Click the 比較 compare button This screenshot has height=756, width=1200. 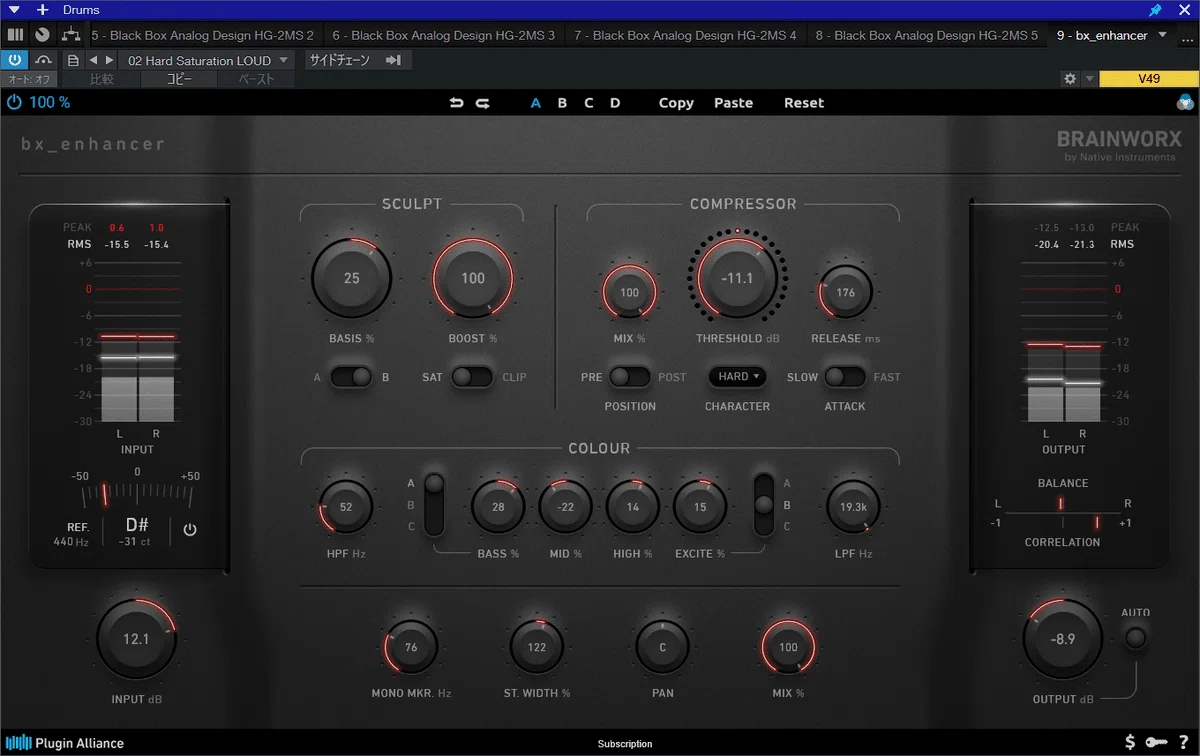coord(102,78)
